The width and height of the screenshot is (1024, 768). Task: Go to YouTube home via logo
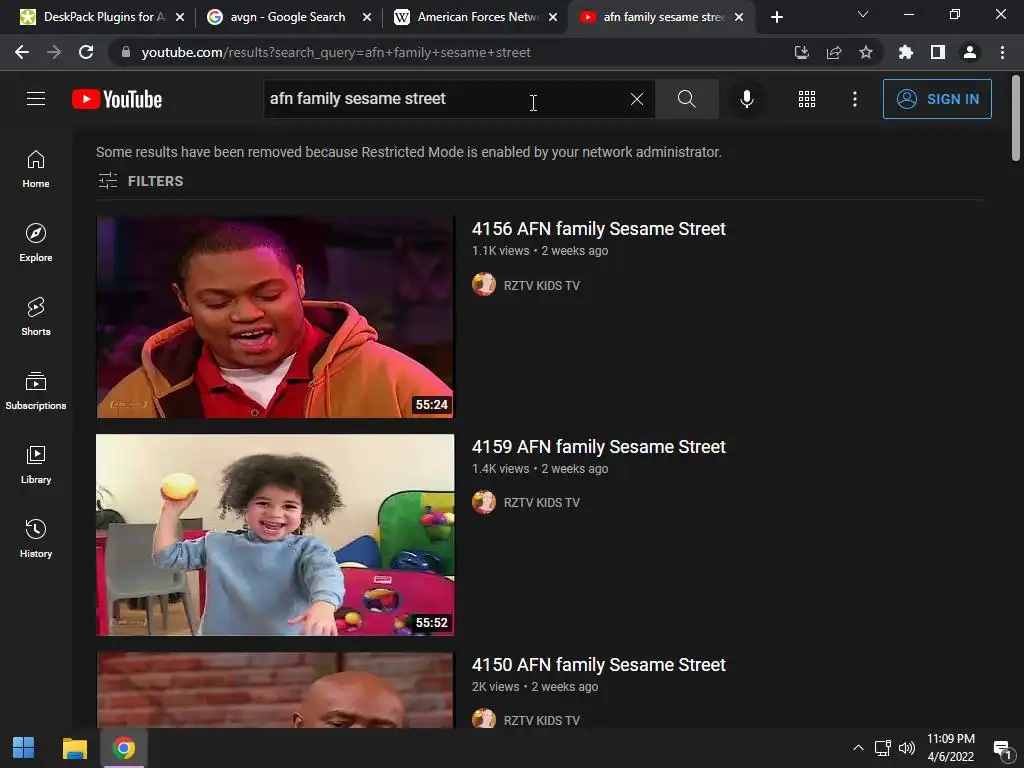(117, 99)
